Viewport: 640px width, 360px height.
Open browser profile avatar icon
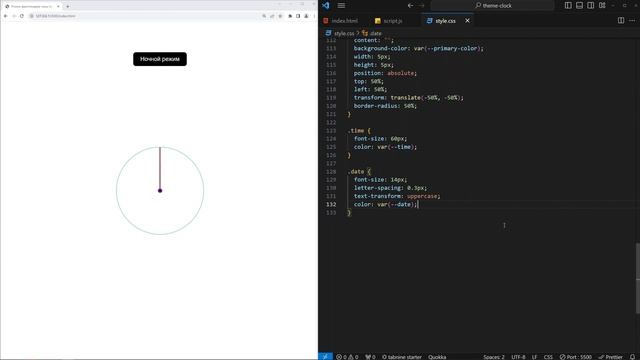point(306,16)
